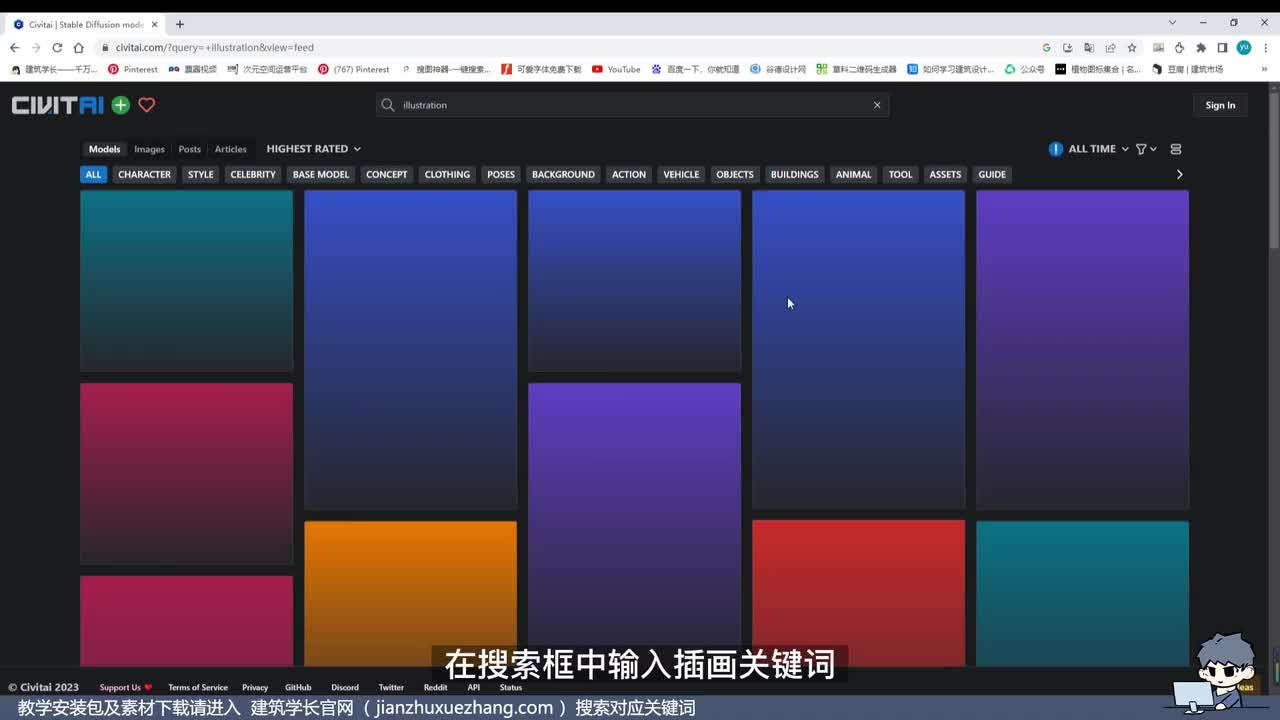Open the Terms of Service footer link
The width and height of the screenshot is (1280, 720).
(x=198, y=687)
